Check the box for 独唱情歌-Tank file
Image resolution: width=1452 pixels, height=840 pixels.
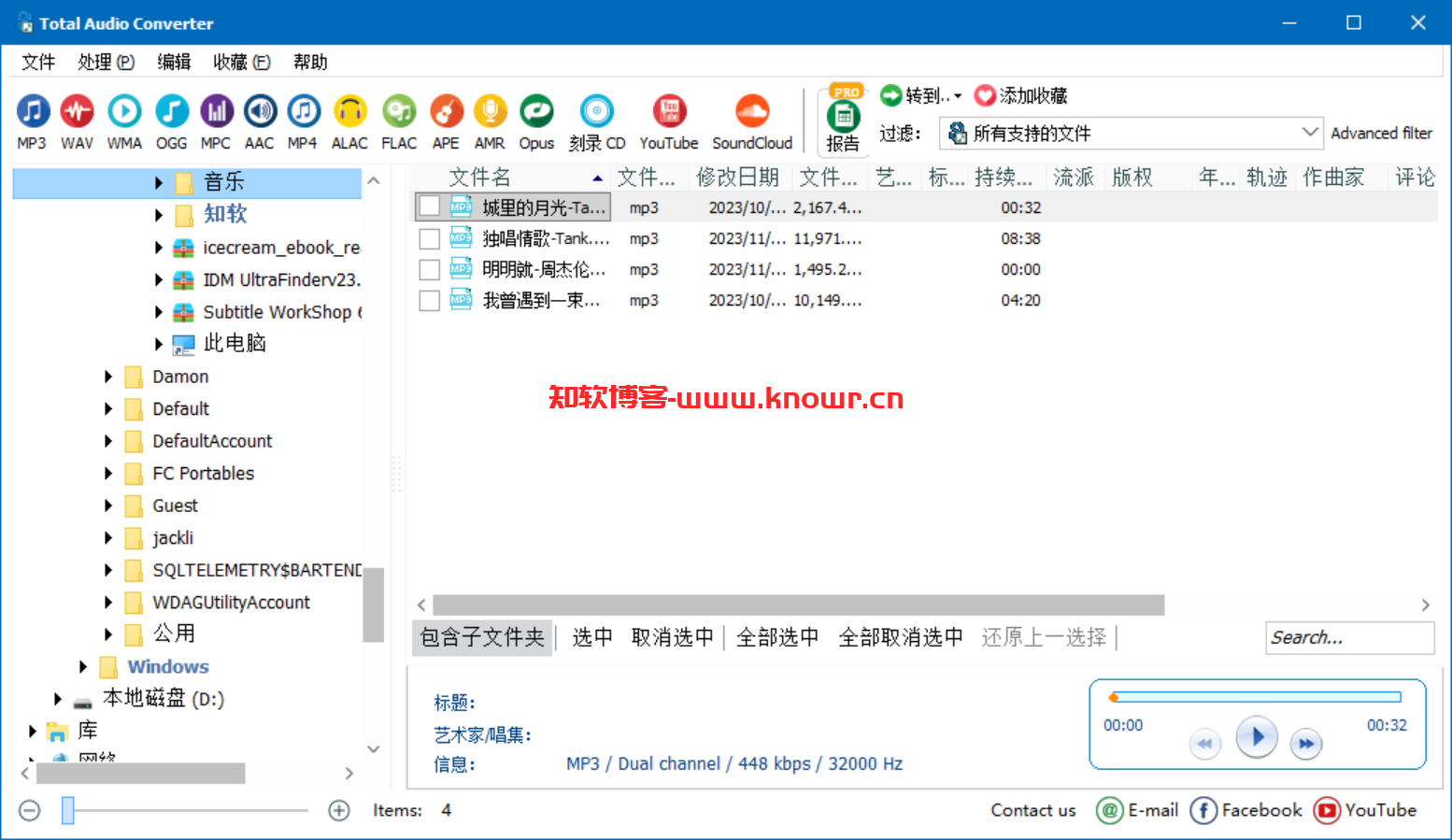click(430, 239)
